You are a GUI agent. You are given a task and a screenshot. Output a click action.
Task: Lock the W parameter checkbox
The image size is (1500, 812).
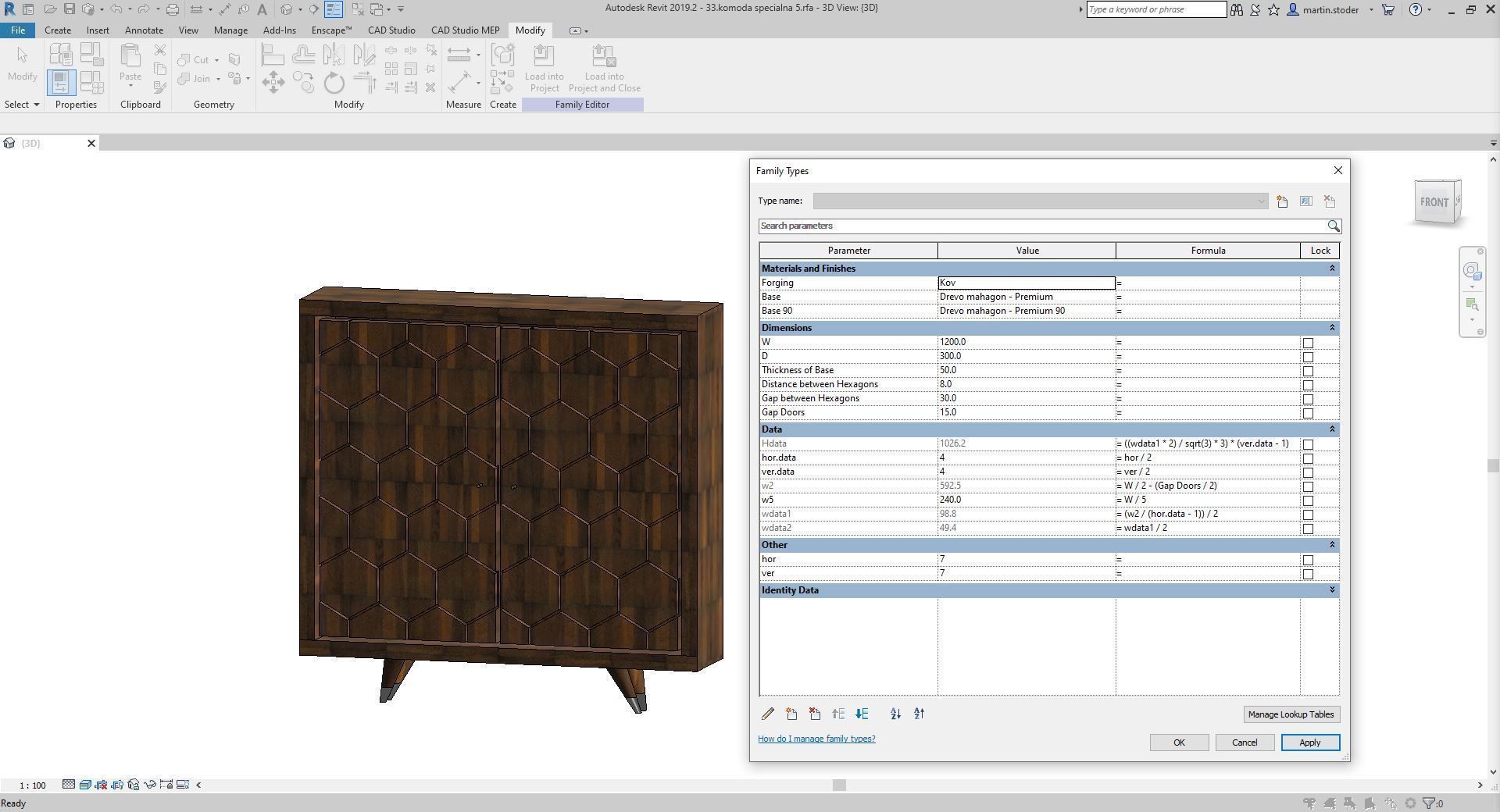(x=1308, y=342)
